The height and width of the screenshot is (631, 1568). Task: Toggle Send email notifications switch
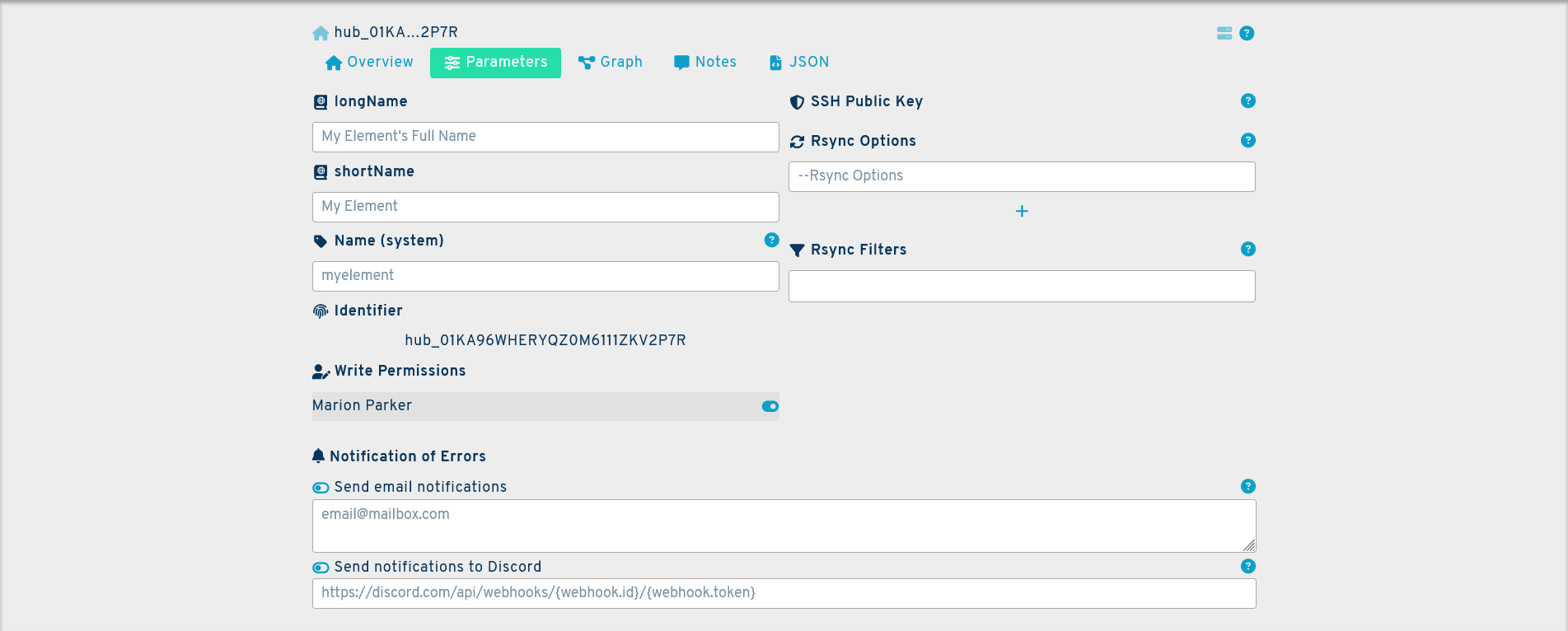[321, 488]
